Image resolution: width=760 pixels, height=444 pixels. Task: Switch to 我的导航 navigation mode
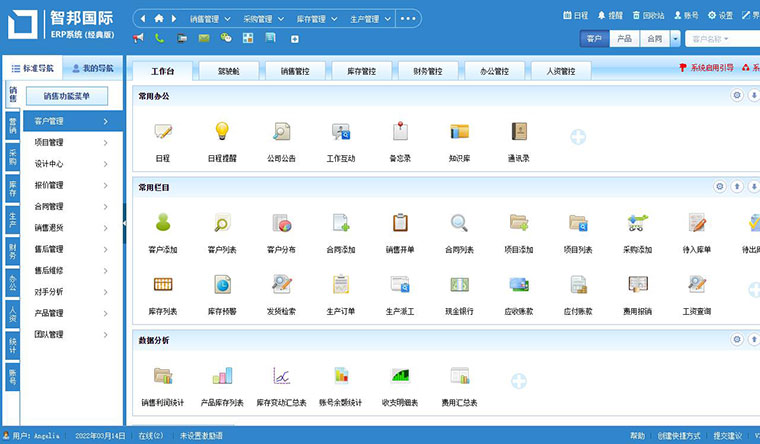[x=92, y=68]
